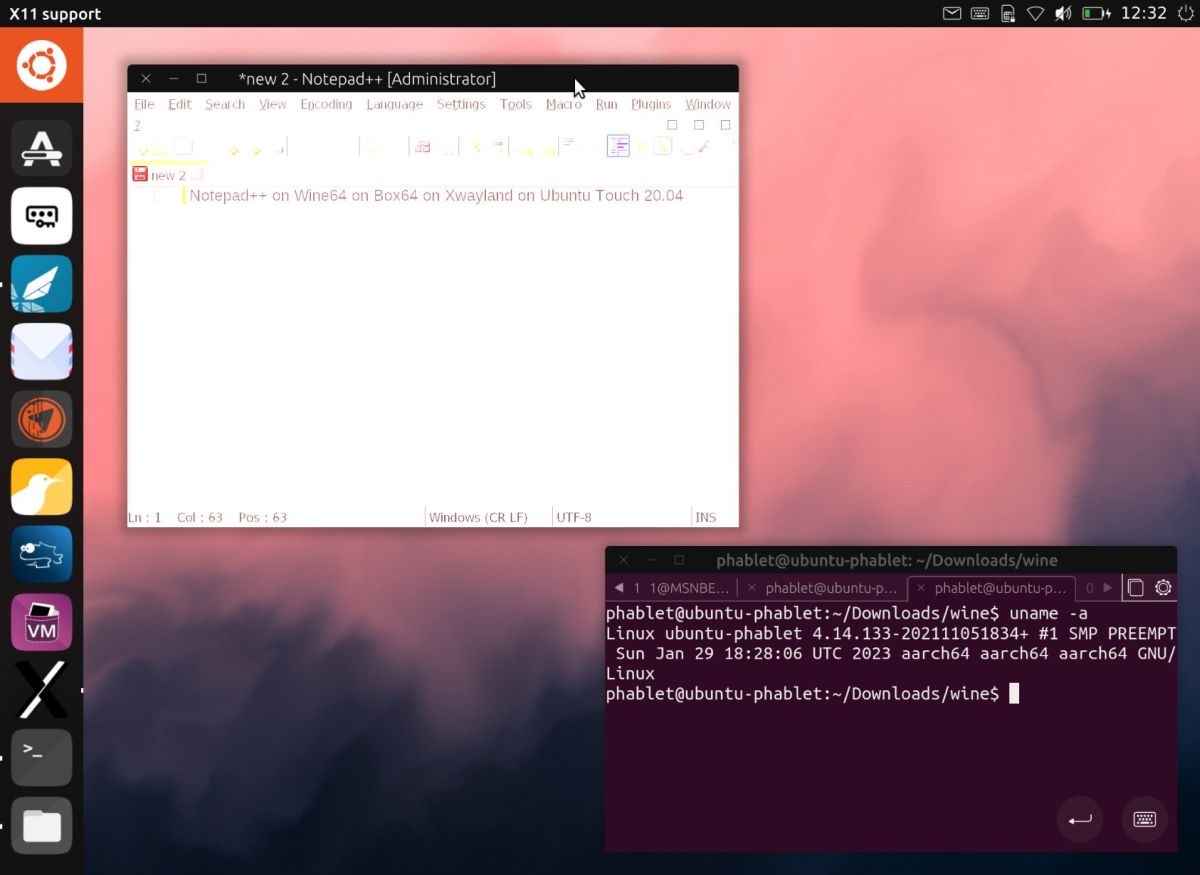1200x875 pixels.
Task: Open the Ubuntu launcher home button
Action: point(41,66)
